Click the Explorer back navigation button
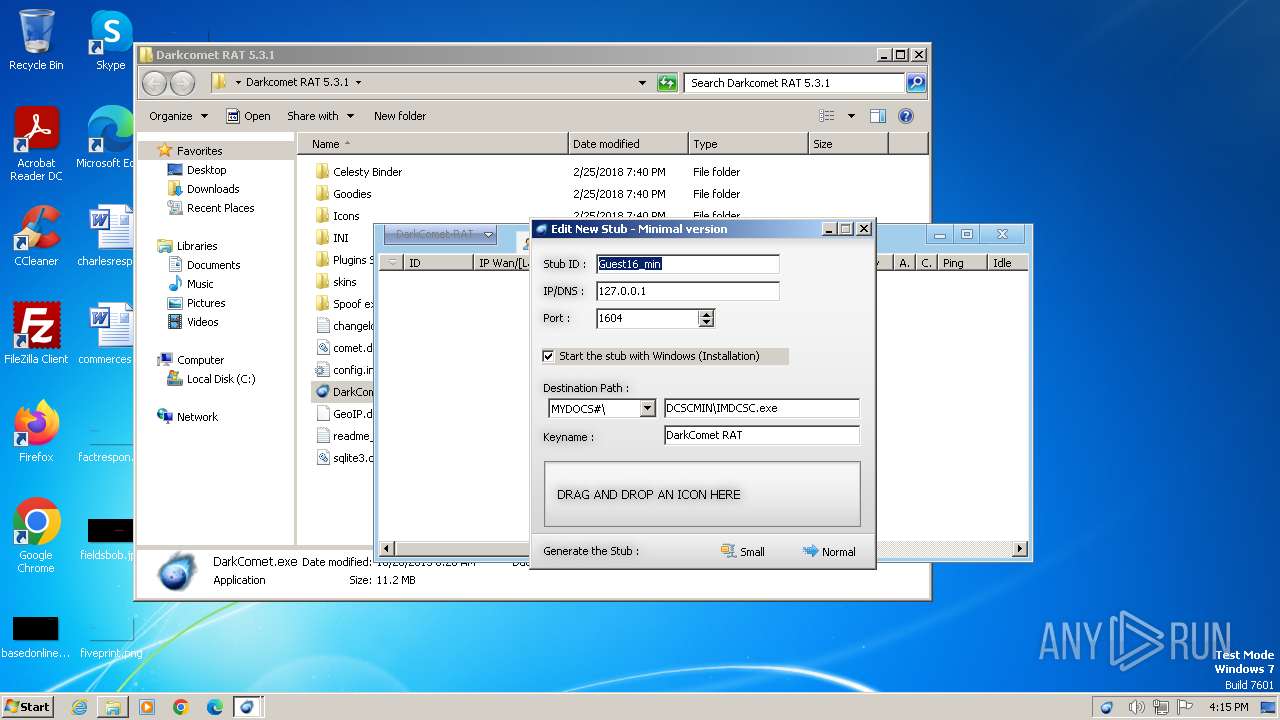The width and height of the screenshot is (1280, 720). tap(154, 83)
